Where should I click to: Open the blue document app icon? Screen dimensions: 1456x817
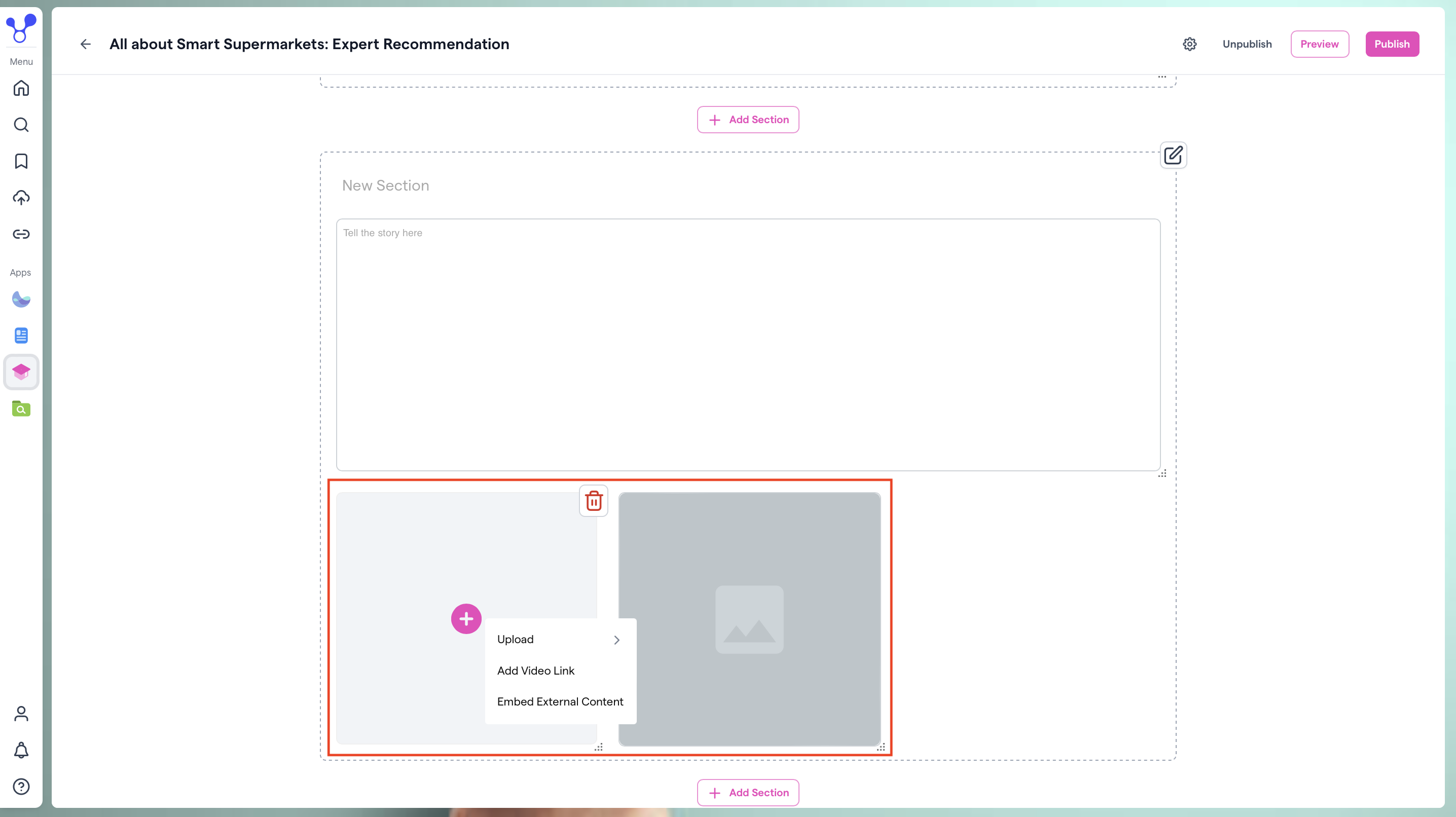(21, 336)
